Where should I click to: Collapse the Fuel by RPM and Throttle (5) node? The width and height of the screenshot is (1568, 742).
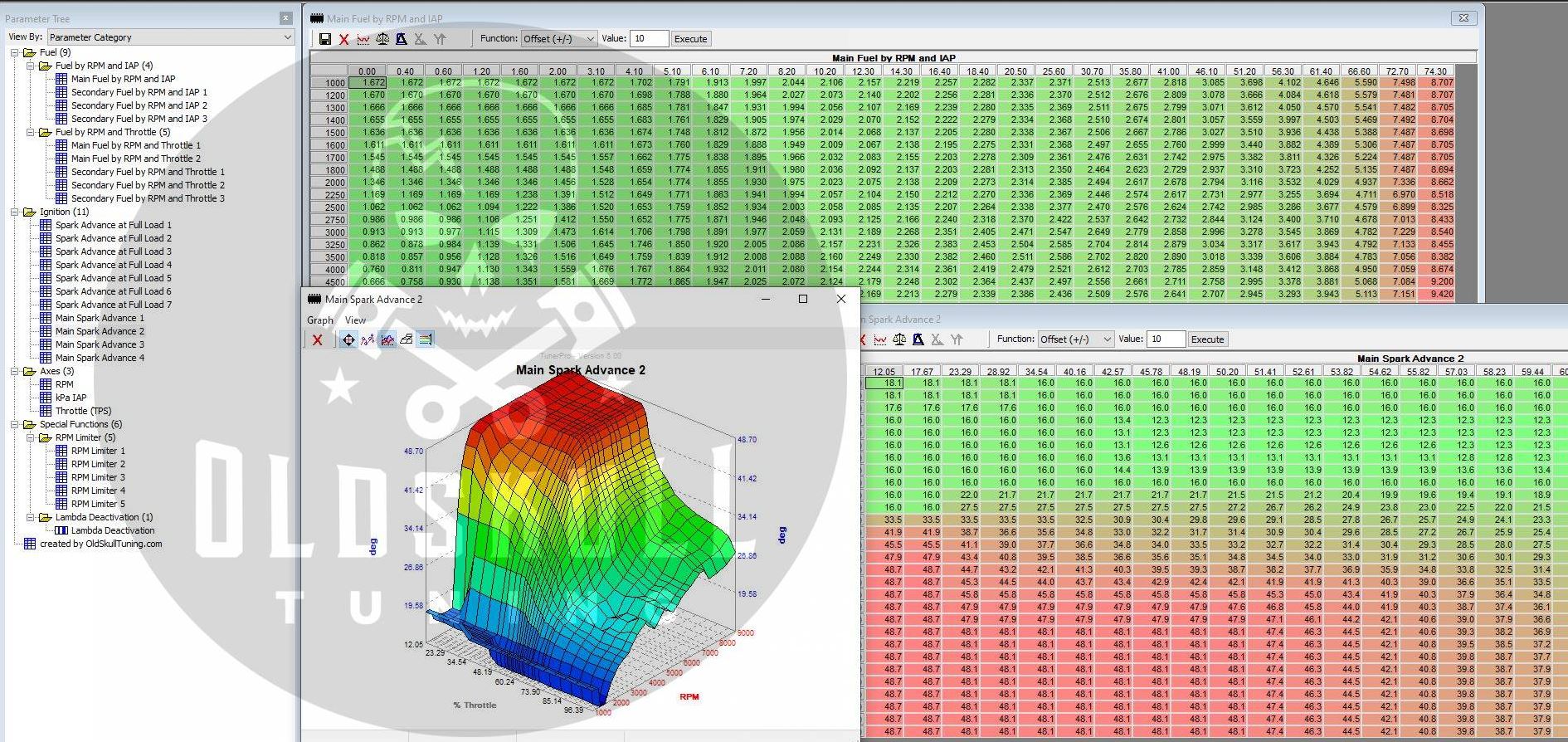click(x=30, y=132)
